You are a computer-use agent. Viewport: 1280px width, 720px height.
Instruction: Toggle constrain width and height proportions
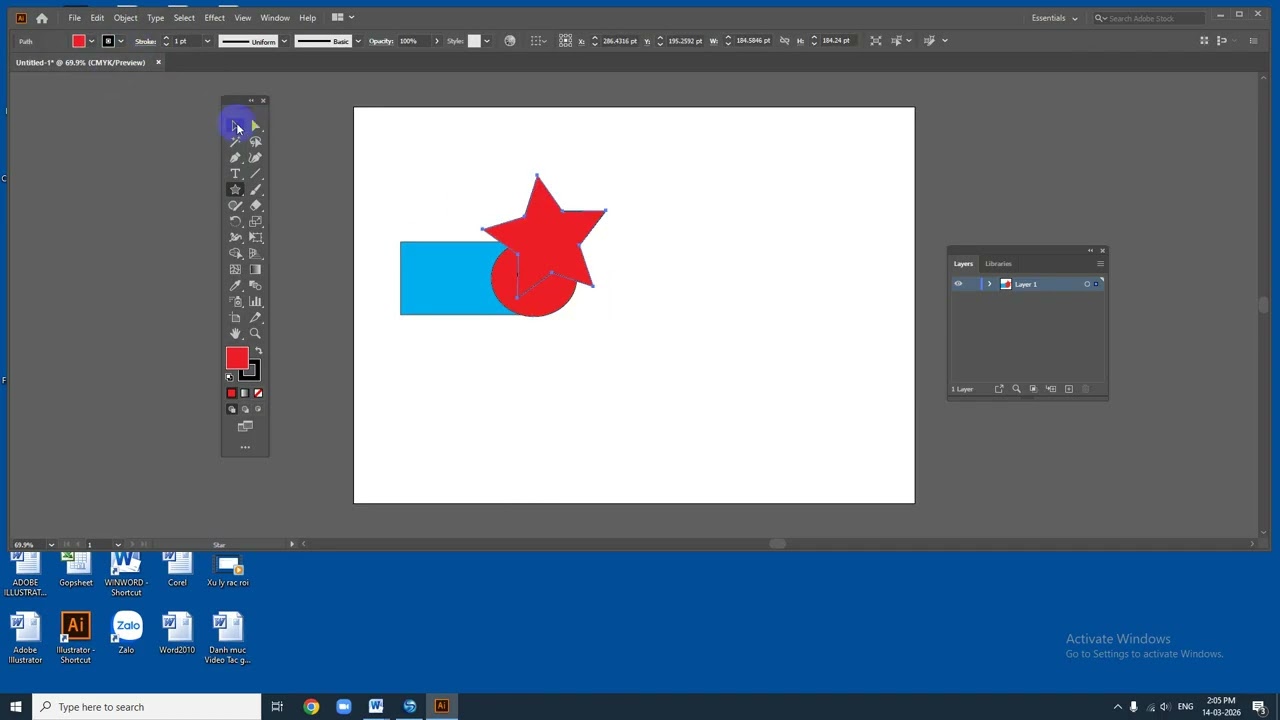pyautogui.click(x=784, y=41)
